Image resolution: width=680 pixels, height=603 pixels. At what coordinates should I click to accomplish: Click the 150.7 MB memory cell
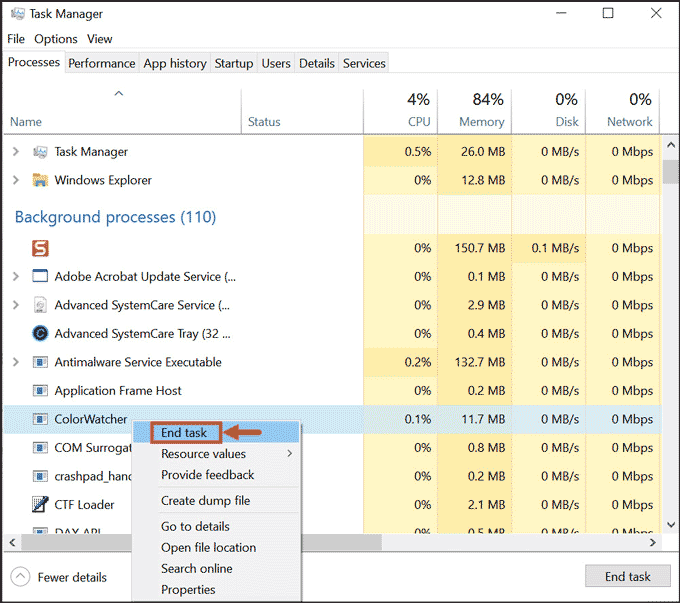[474, 248]
